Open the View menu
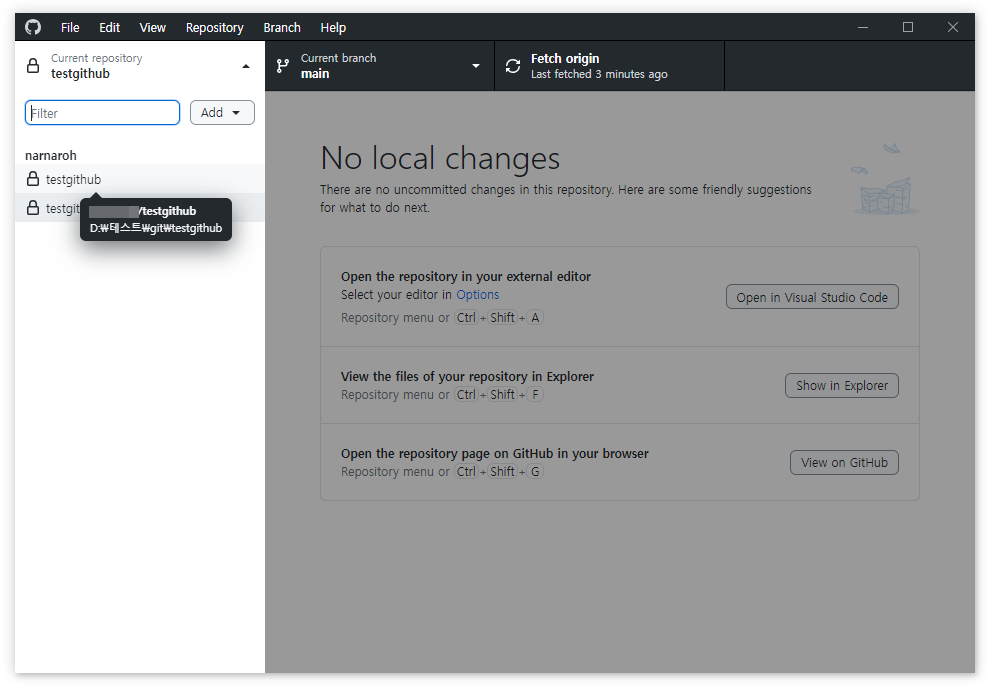The width and height of the screenshot is (993, 689). tap(153, 28)
